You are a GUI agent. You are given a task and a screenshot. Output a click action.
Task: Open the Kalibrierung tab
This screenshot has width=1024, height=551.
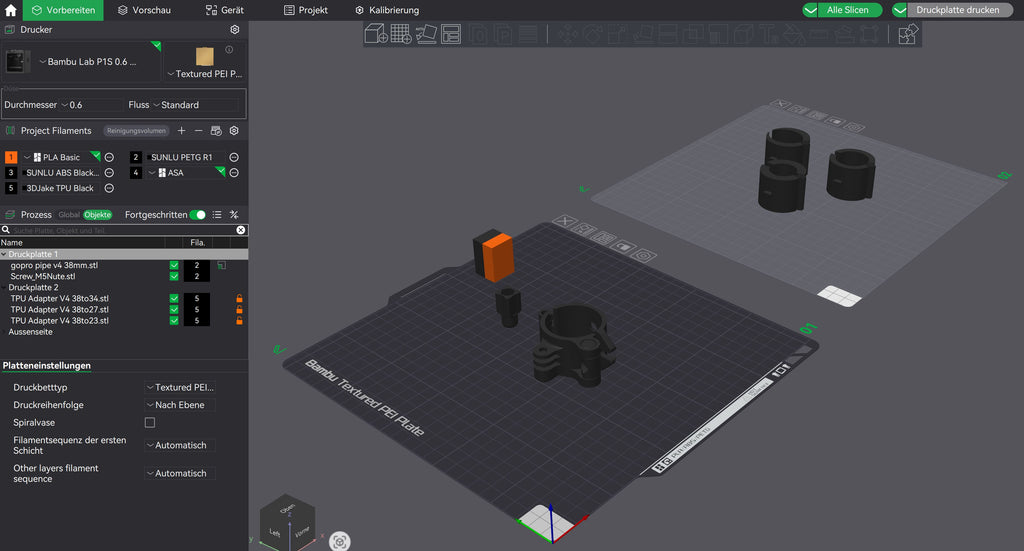click(387, 10)
